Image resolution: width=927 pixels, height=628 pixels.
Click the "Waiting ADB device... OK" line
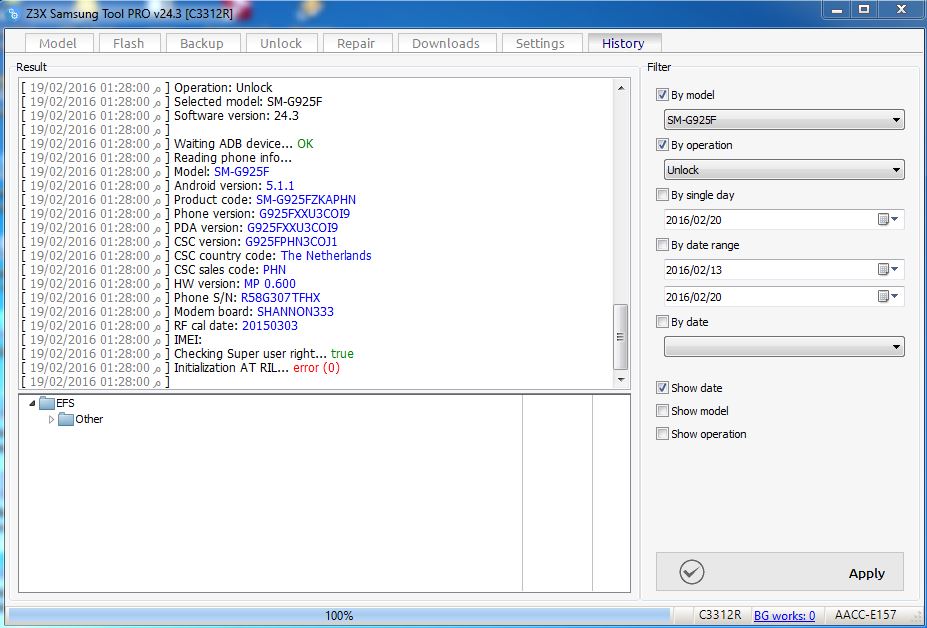pos(244,144)
